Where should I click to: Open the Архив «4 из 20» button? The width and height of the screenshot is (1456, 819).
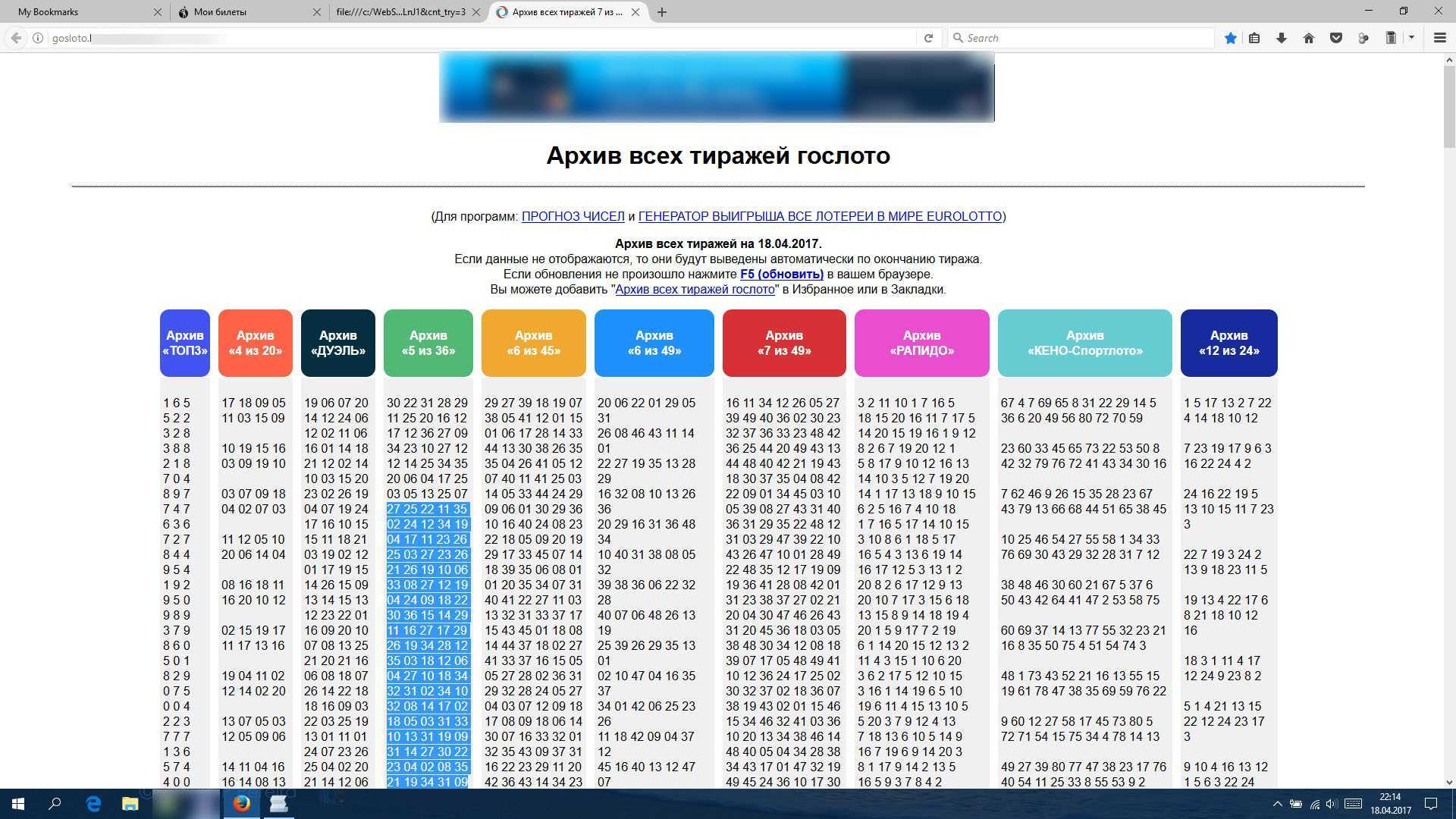[256, 343]
